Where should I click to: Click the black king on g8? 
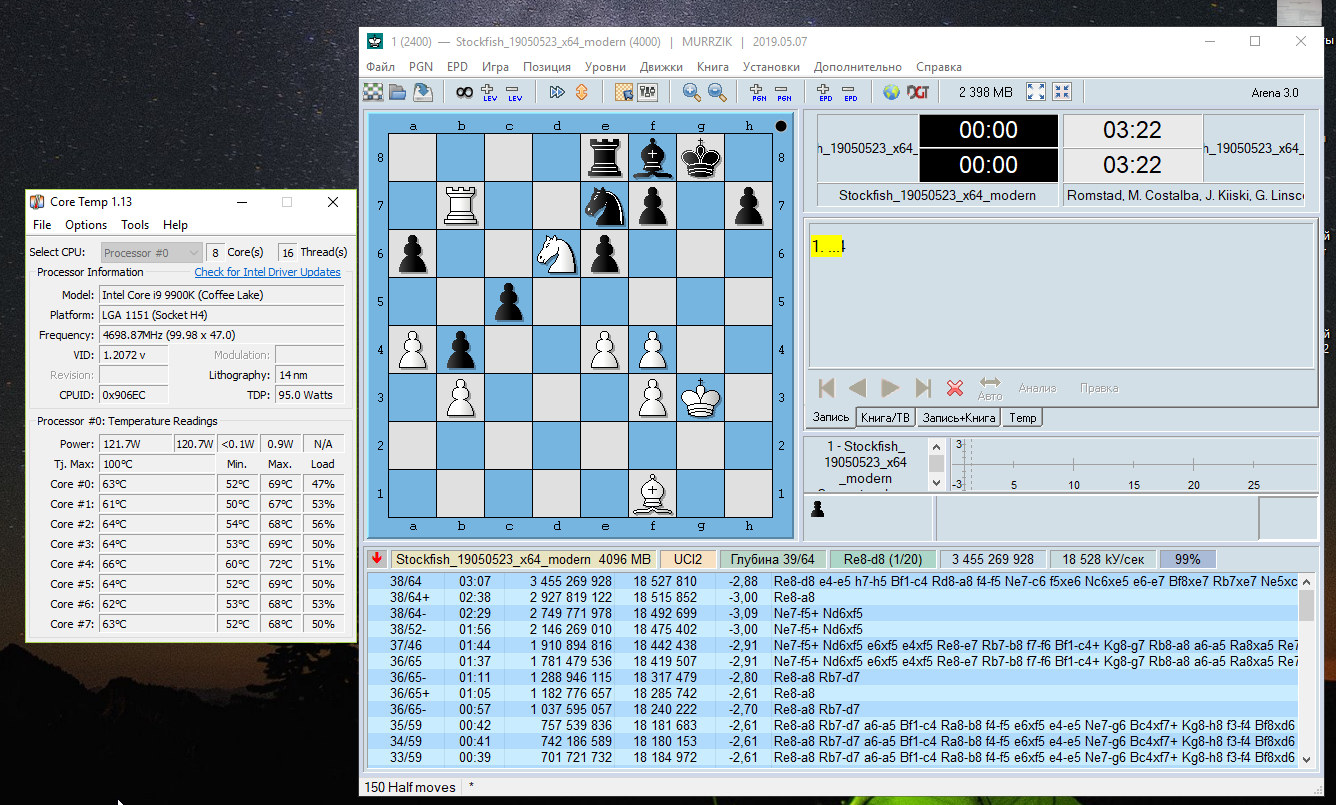point(700,158)
